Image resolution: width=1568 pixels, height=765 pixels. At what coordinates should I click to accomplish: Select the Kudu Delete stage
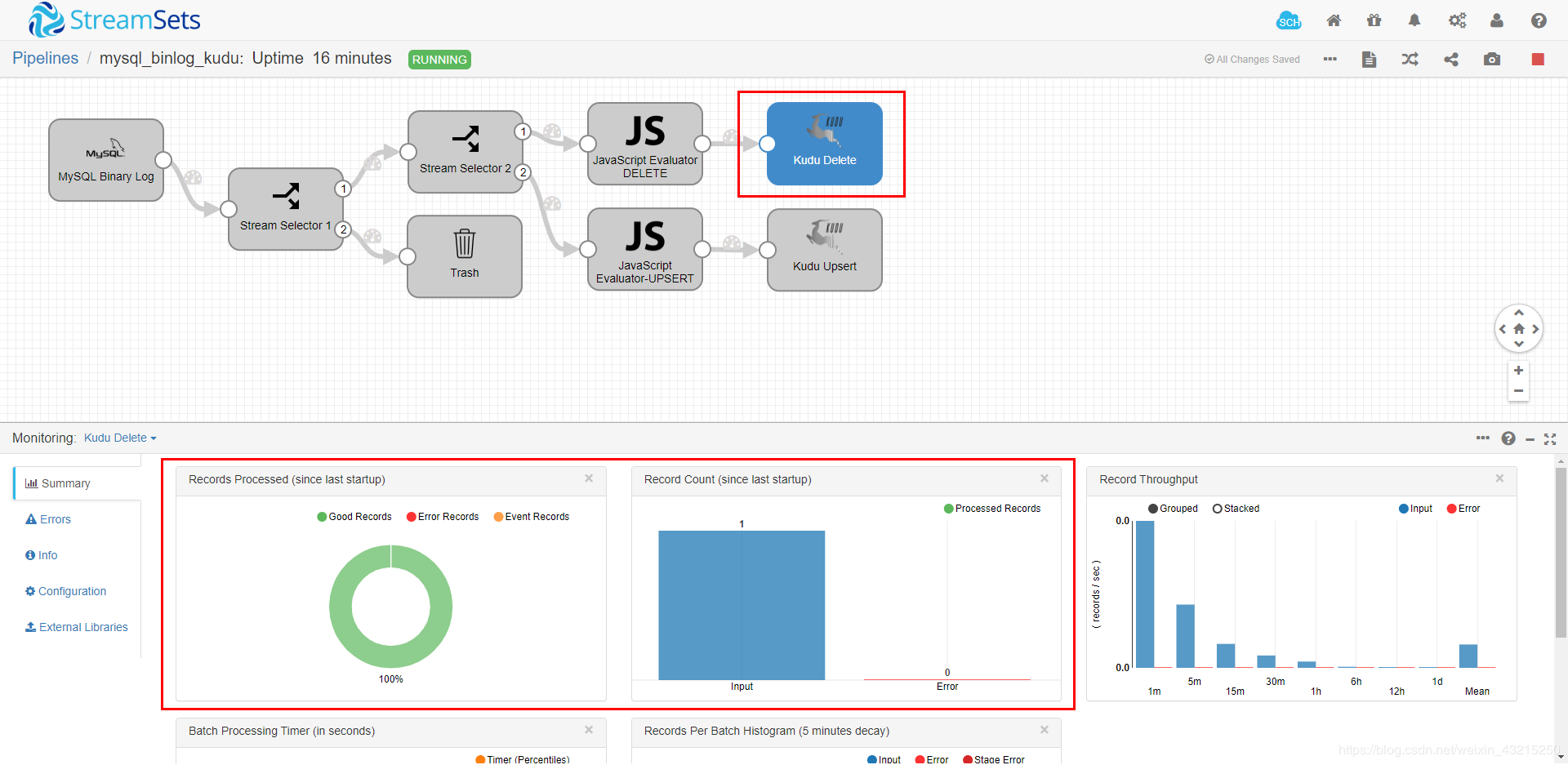pos(824,144)
